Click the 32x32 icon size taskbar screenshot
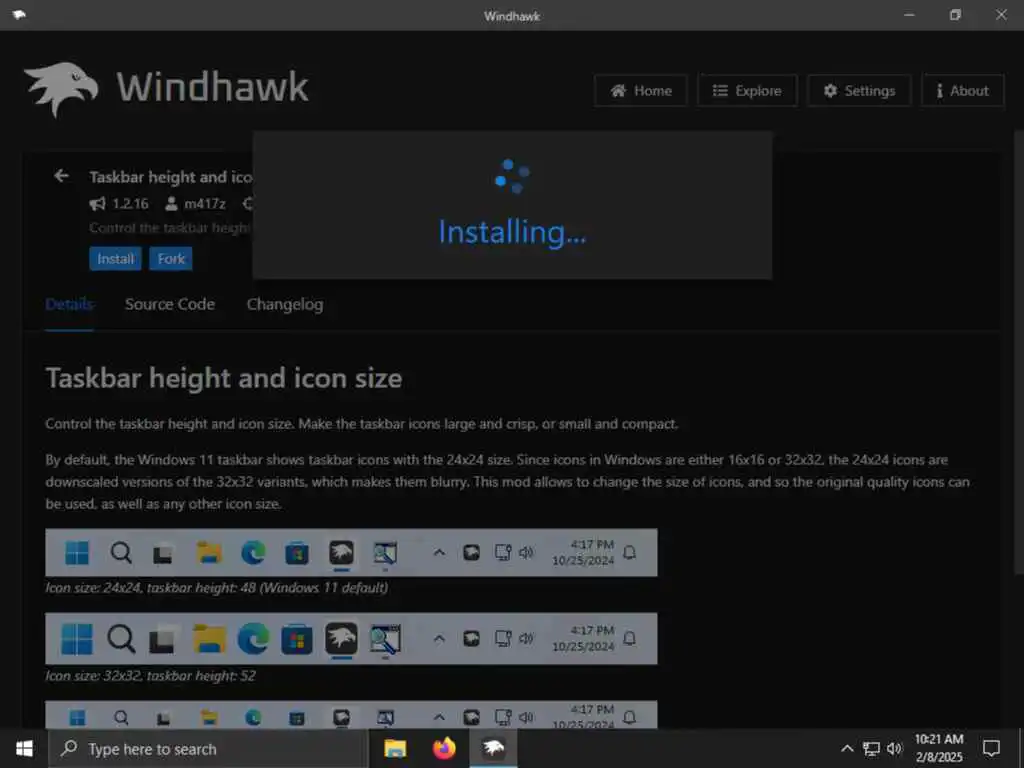Viewport: 1024px width, 768px height. tap(351, 638)
